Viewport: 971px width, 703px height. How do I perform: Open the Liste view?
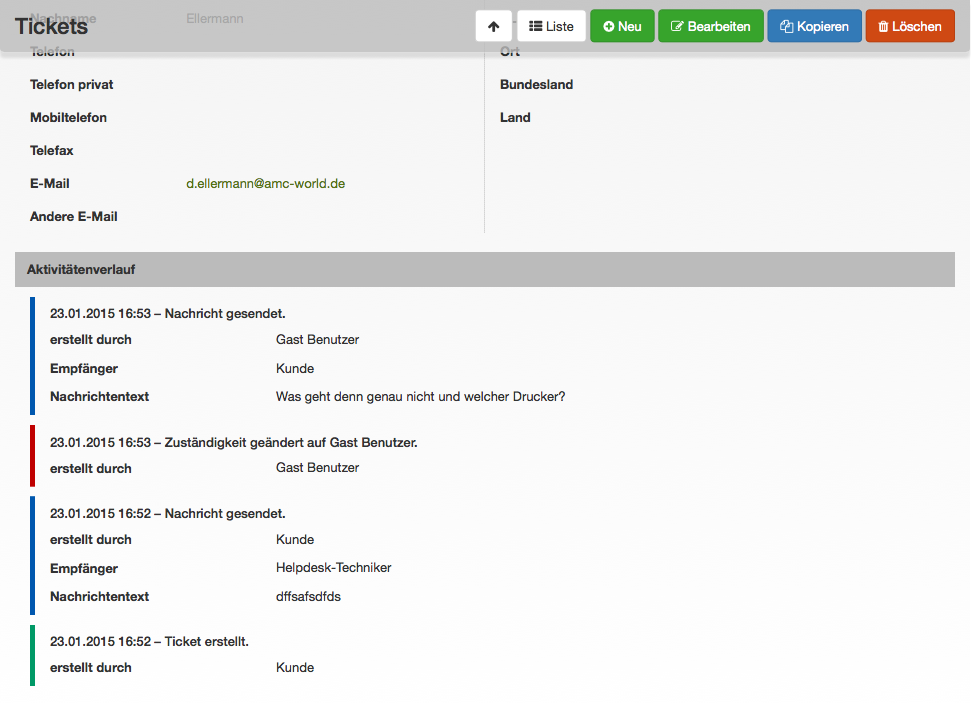pyautogui.click(x=551, y=26)
